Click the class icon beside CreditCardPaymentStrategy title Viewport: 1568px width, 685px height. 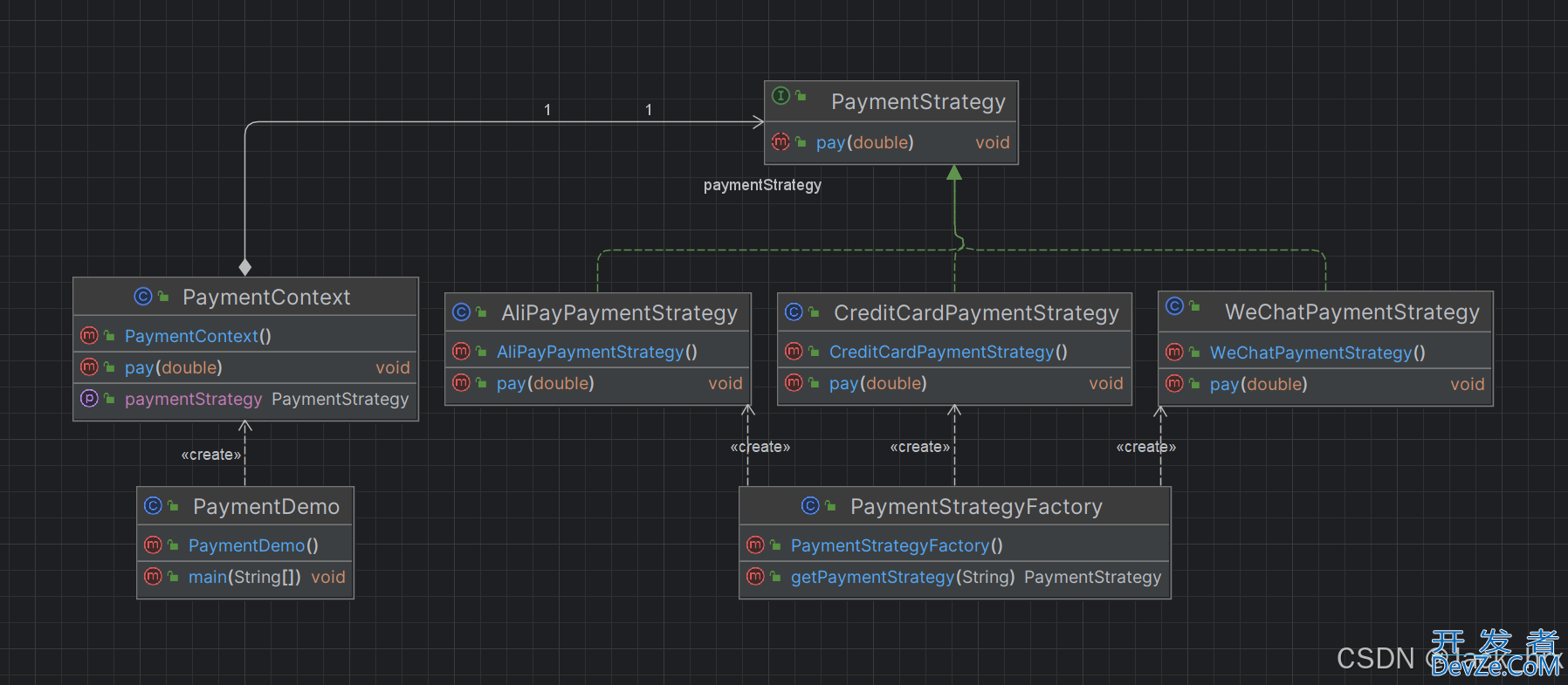[794, 312]
